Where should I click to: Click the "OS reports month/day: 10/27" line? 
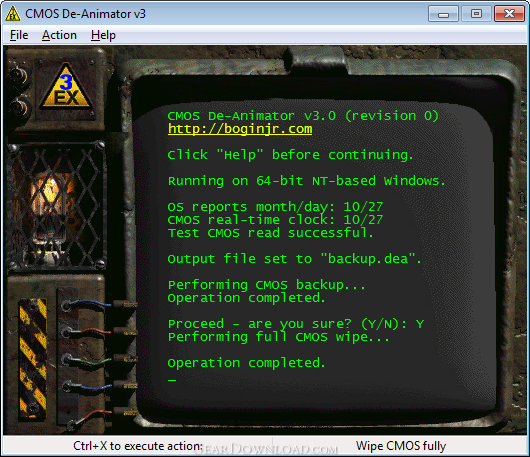coord(275,207)
